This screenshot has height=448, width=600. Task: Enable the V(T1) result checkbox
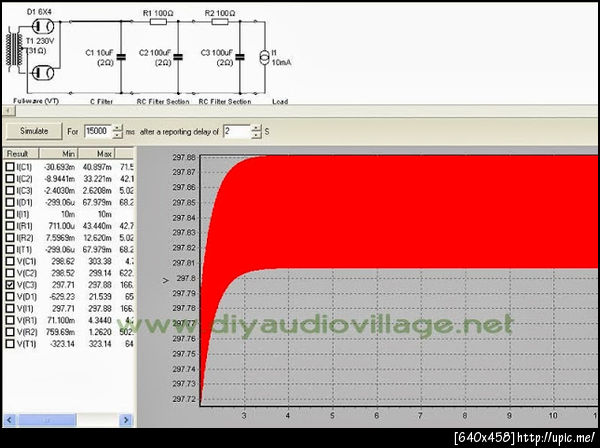point(10,344)
